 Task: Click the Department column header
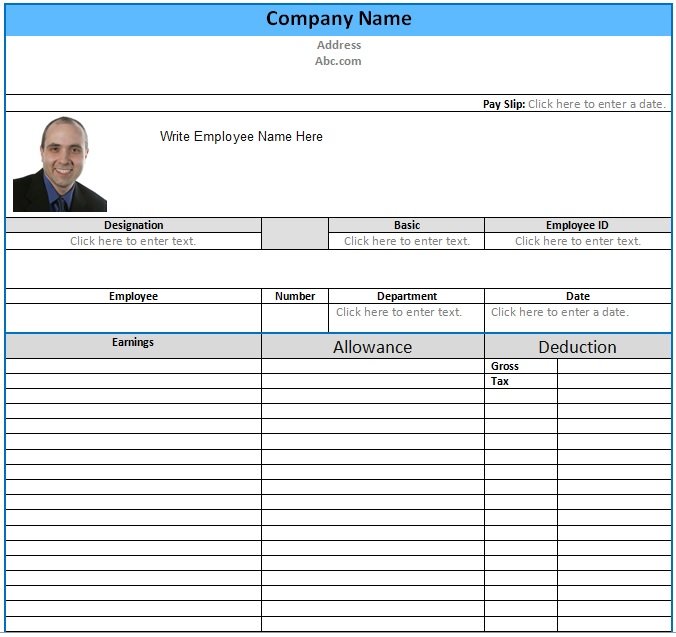(407, 296)
